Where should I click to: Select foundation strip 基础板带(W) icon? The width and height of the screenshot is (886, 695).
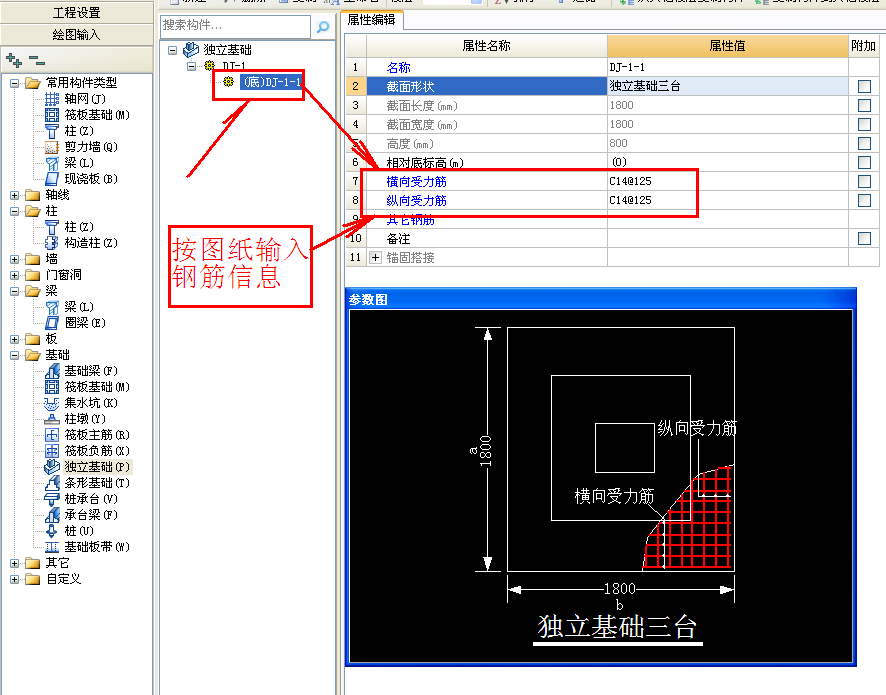pos(51,547)
